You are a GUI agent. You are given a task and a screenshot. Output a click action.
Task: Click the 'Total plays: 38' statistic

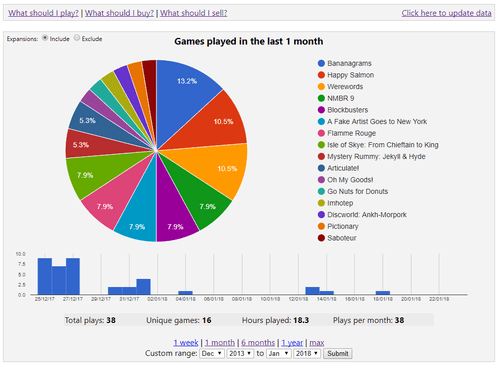pyautogui.click(x=90, y=320)
